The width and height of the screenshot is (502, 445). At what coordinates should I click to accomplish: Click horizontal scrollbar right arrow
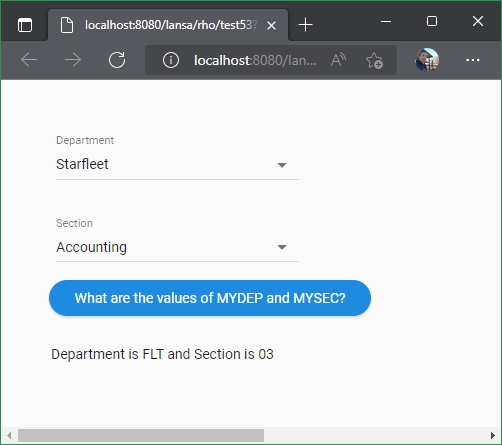(x=493, y=435)
